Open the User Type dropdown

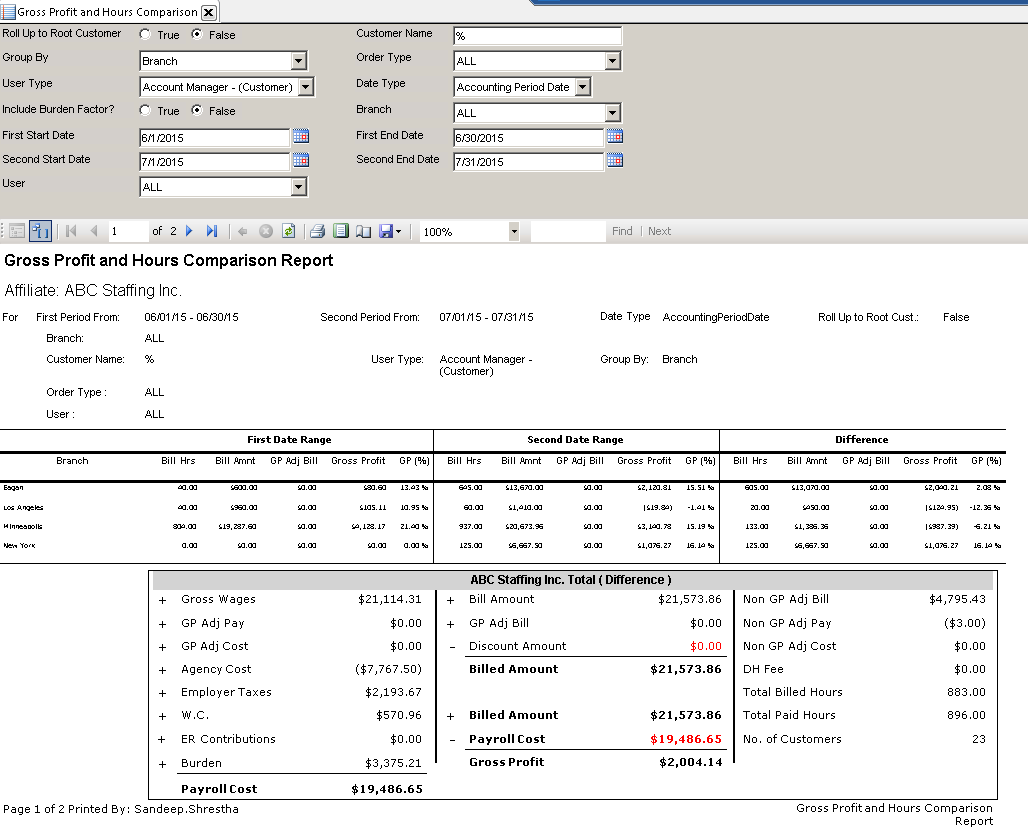(306, 87)
